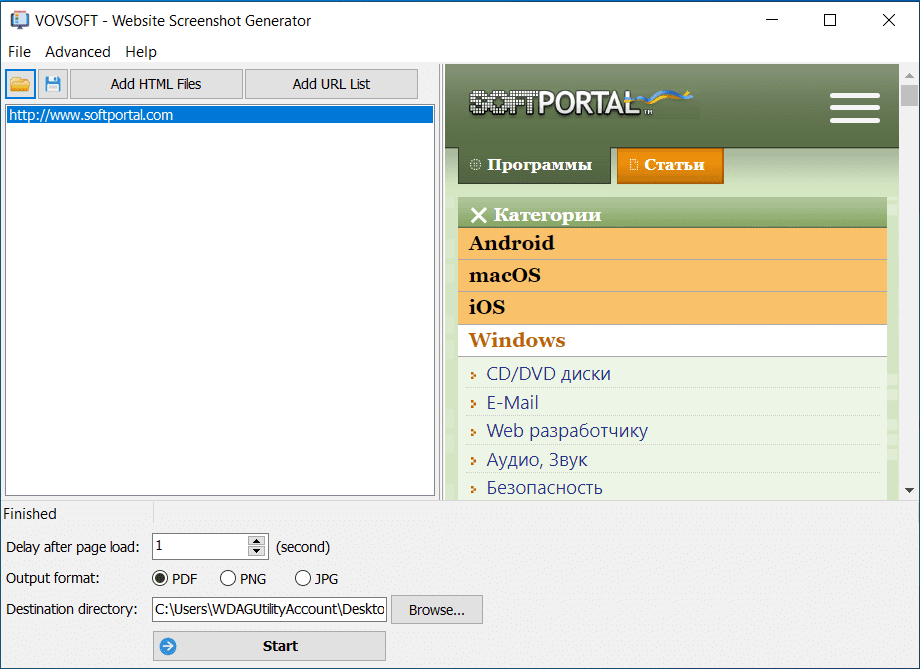Decrease the delay after page load
The width and height of the screenshot is (920, 669).
pyautogui.click(x=256, y=552)
